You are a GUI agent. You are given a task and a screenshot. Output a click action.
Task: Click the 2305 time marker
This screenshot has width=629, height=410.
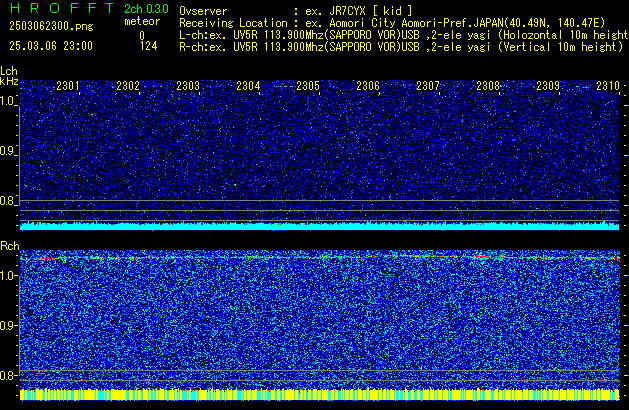[x=308, y=86]
